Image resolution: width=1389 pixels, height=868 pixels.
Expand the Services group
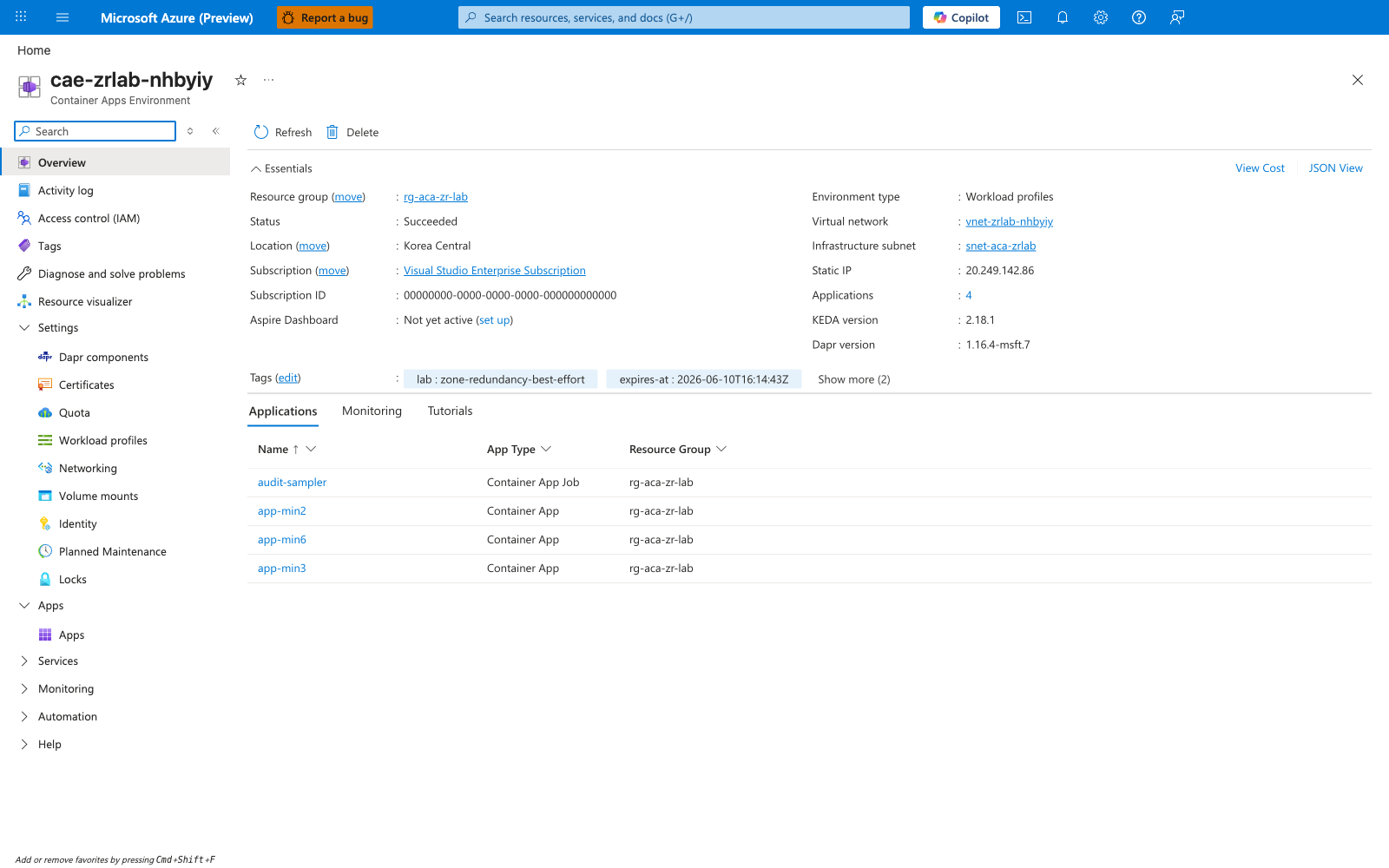tap(24, 661)
